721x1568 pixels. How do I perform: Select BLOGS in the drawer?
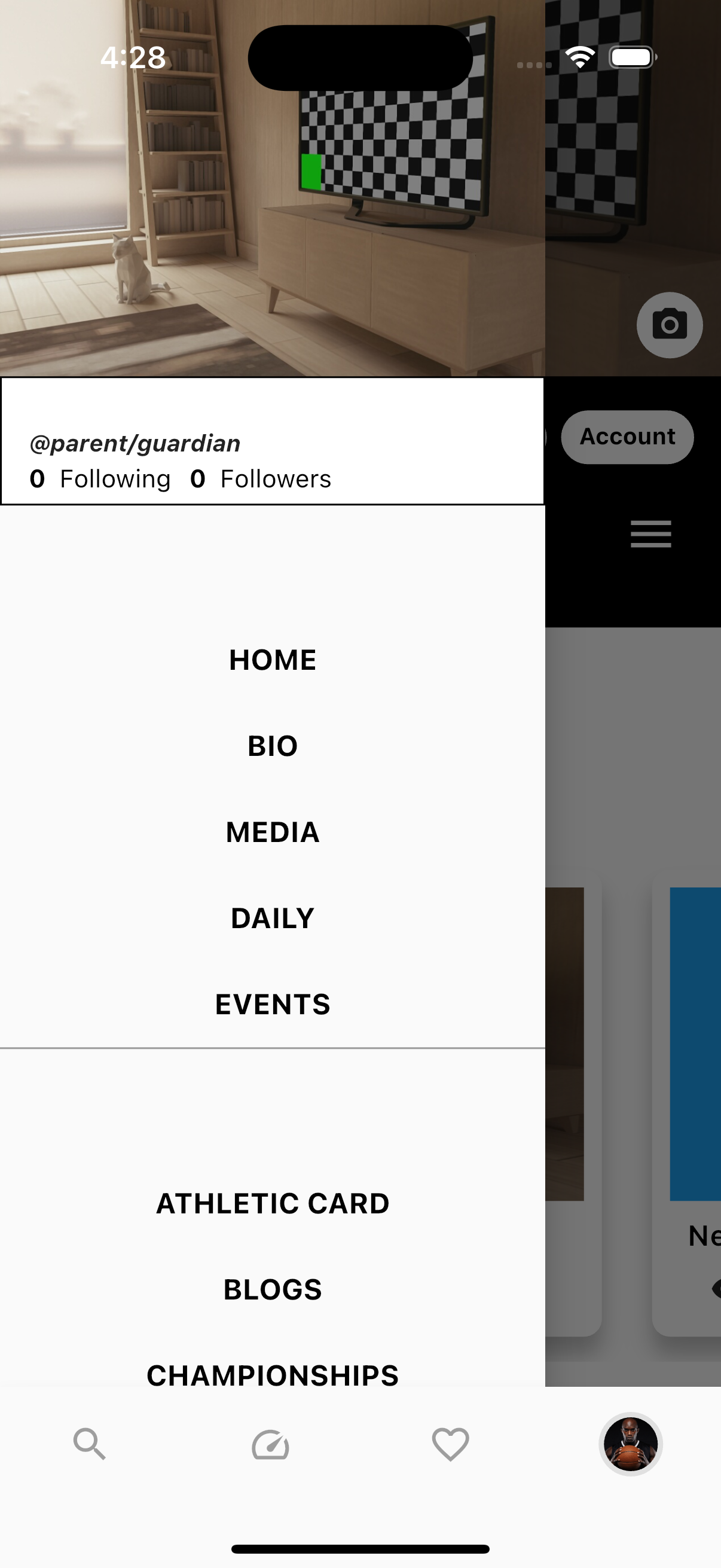point(273,1289)
